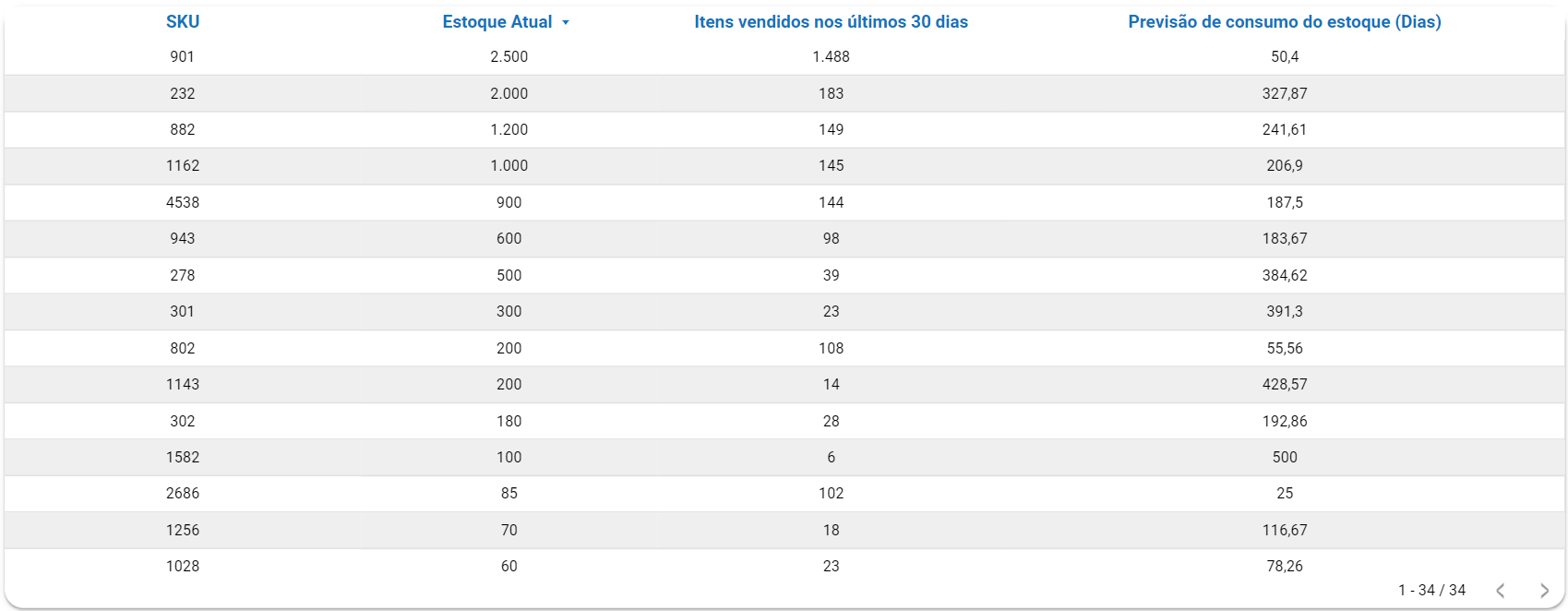Select SKU 4538 cell
Screen dimensions: 1568x611
(183, 202)
